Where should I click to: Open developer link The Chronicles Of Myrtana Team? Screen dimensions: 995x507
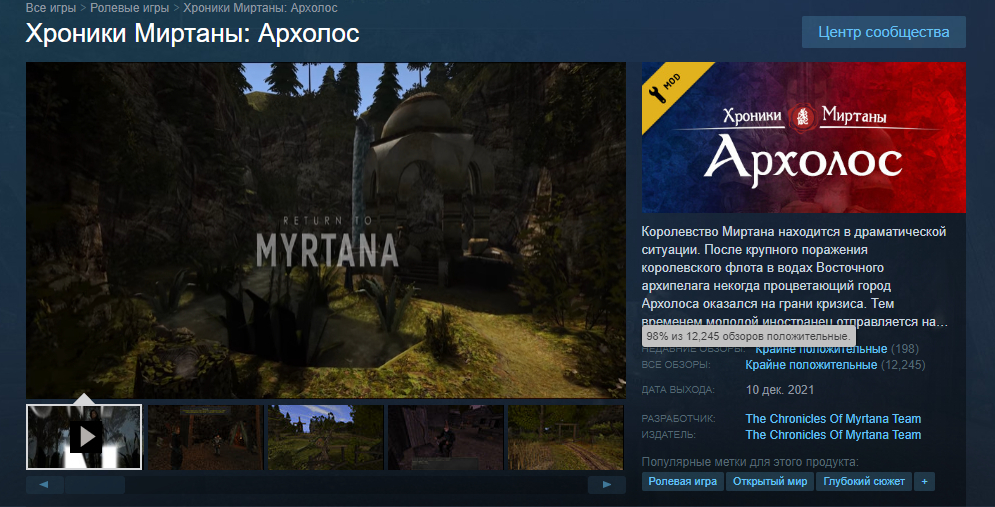[833, 419]
